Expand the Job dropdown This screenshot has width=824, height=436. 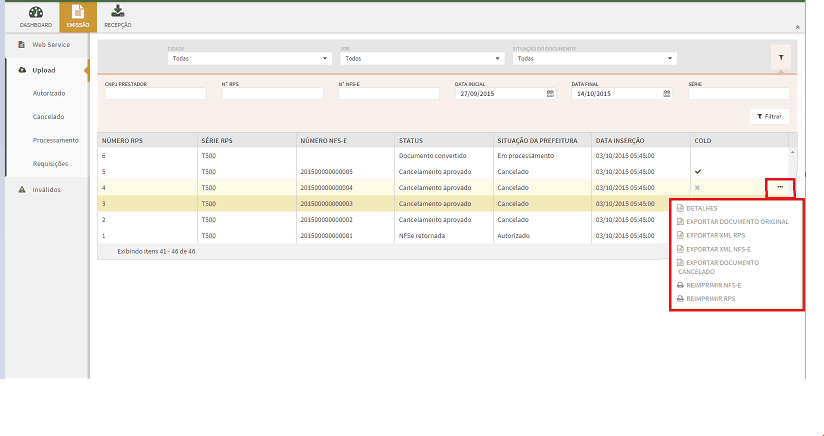(422, 59)
